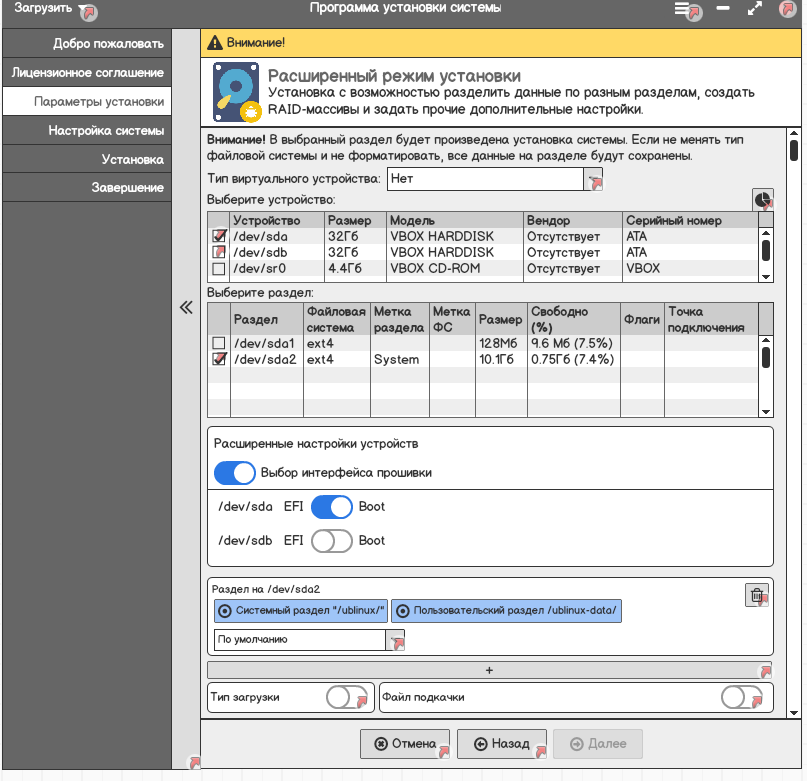This screenshot has height=781, width=807.
Task: Toggle the firmware interface selection switch
Action: (x=235, y=473)
